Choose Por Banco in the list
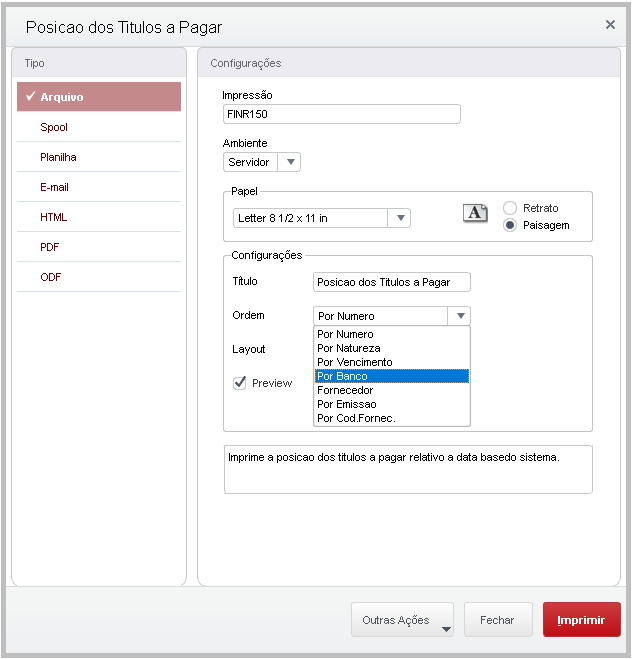Screen dimensions: 633x659 pos(391,376)
